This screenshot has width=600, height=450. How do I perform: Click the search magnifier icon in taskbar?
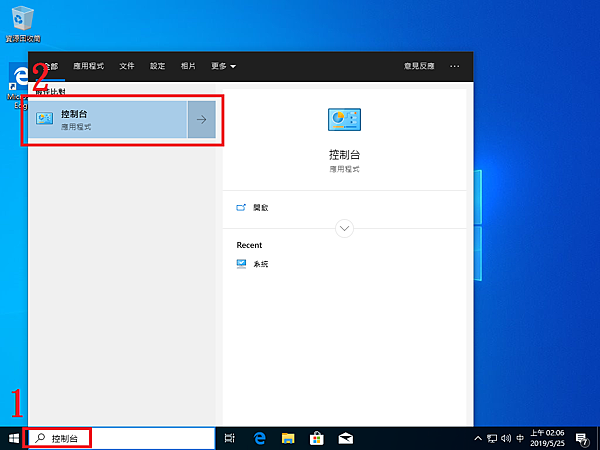pyautogui.click(x=40, y=438)
